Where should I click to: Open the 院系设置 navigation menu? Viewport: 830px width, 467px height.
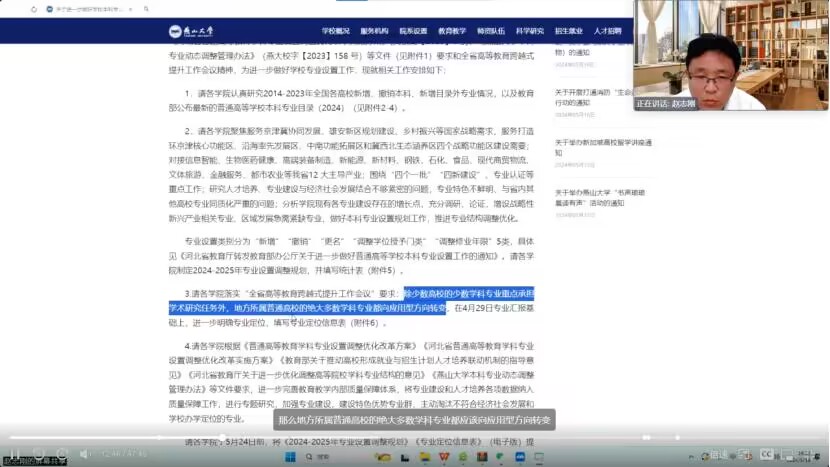coord(413,31)
